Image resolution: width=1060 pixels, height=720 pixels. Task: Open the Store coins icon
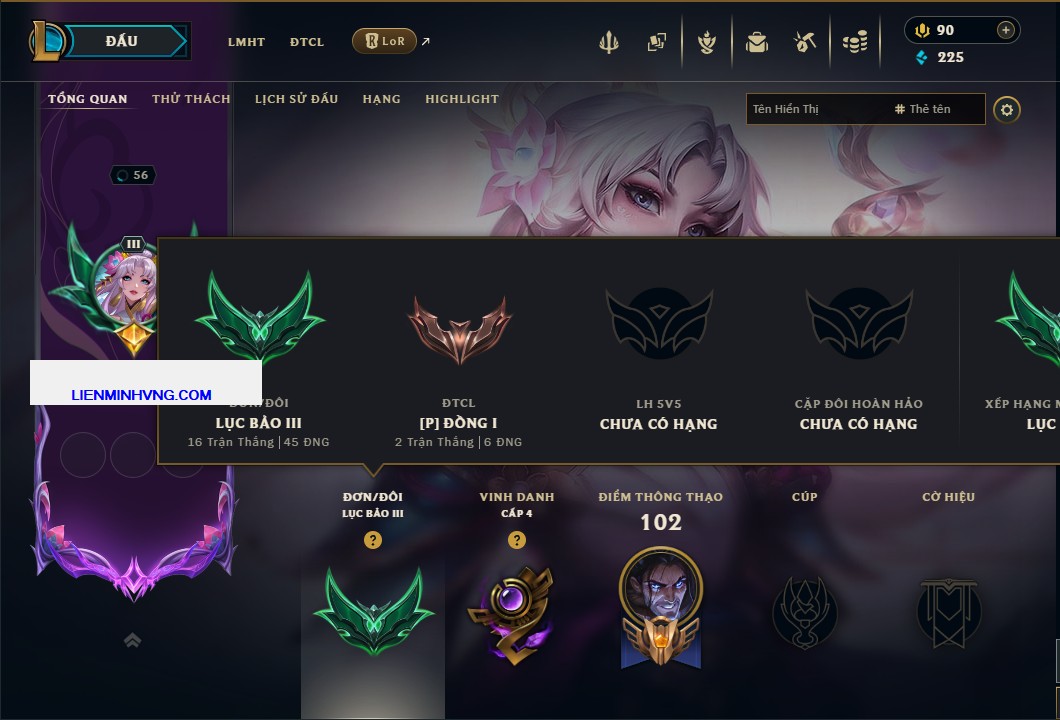(x=855, y=43)
